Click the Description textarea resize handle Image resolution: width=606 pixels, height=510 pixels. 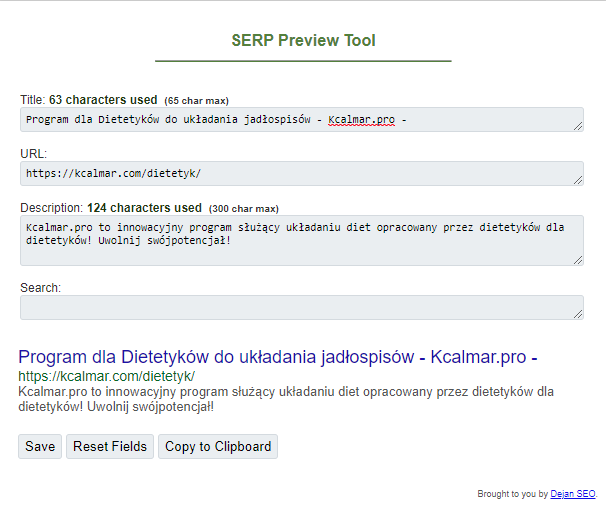click(579, 260)
